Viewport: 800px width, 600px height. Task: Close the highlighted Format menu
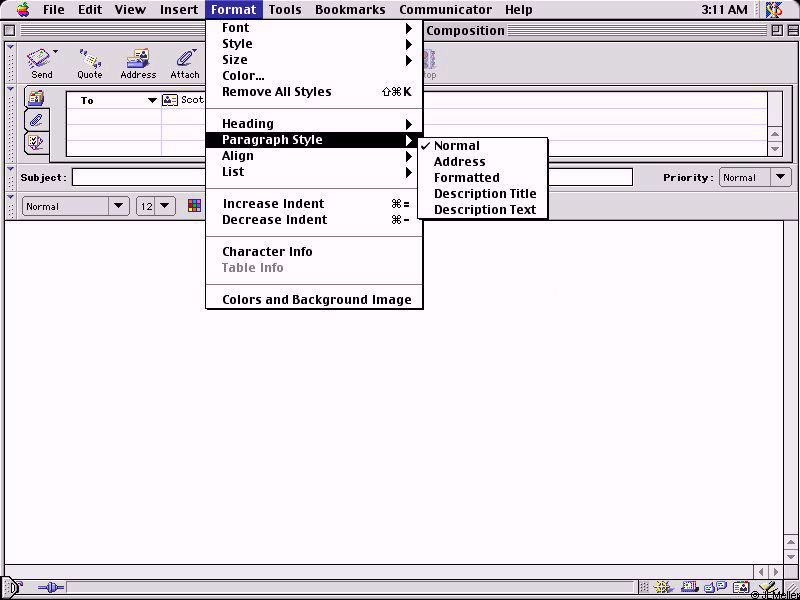(x=234, y=9)
